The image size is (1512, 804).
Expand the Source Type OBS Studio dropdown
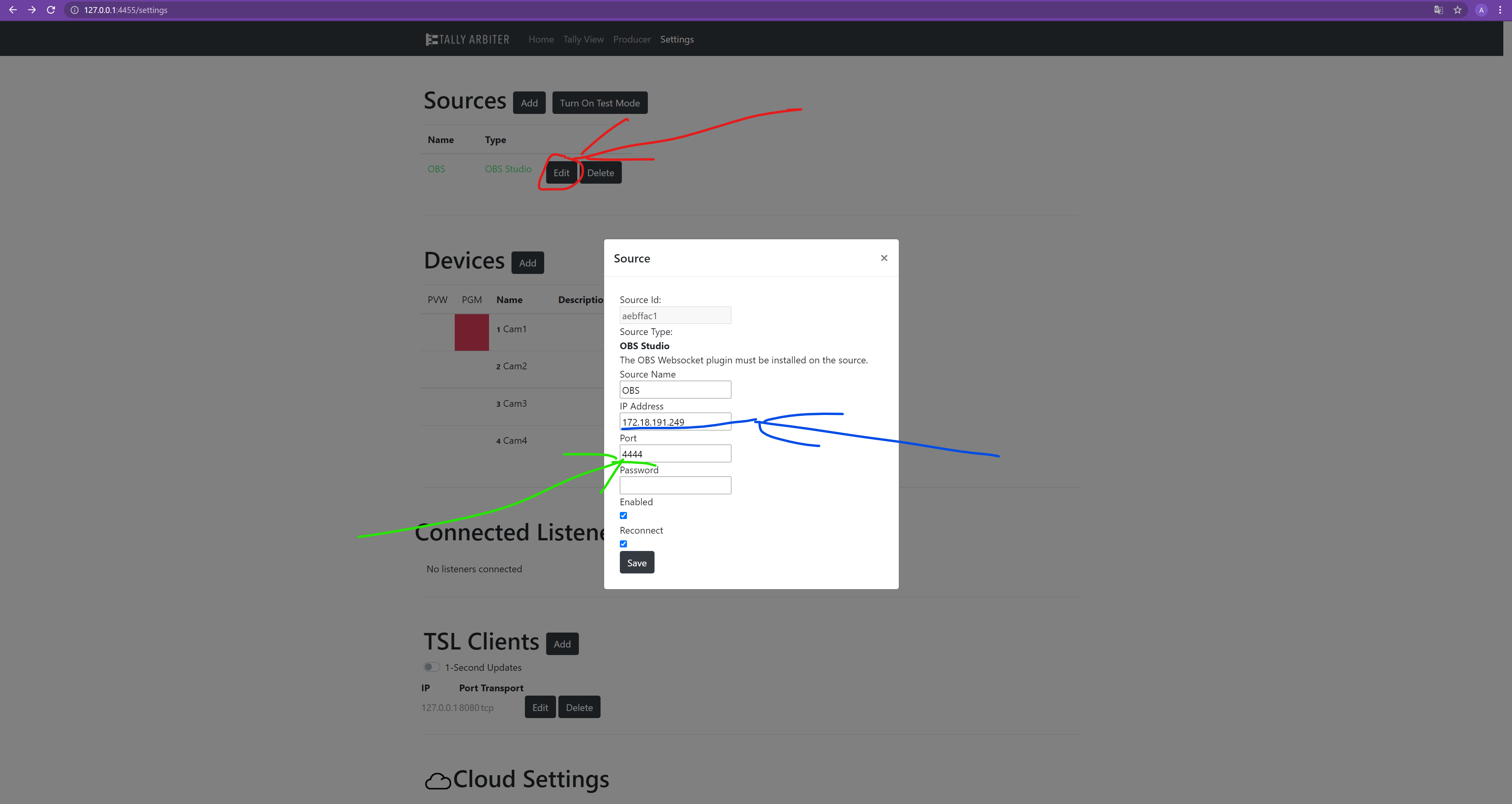[646, 346]
